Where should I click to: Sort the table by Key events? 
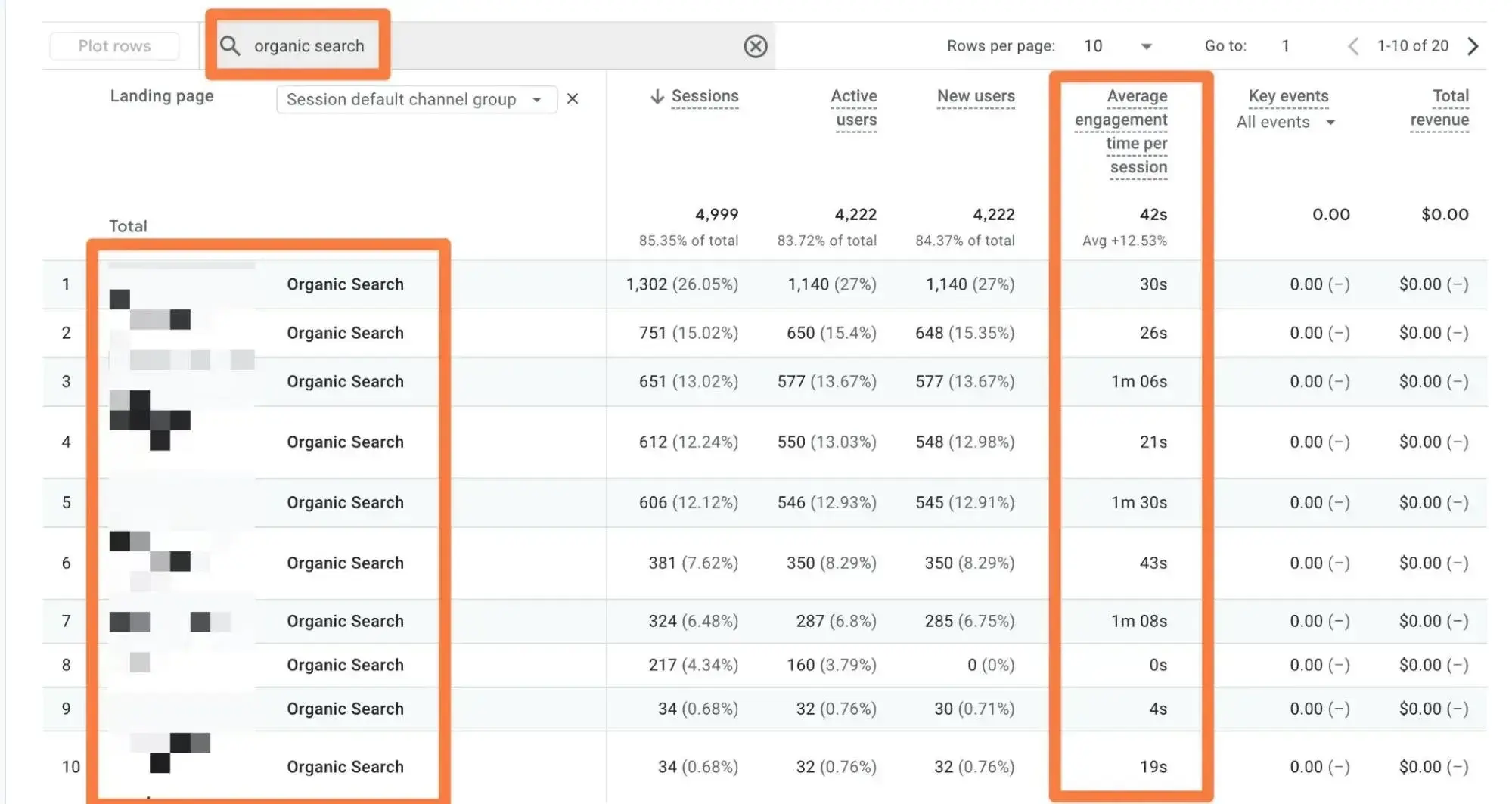click(x=1288, y=96)
